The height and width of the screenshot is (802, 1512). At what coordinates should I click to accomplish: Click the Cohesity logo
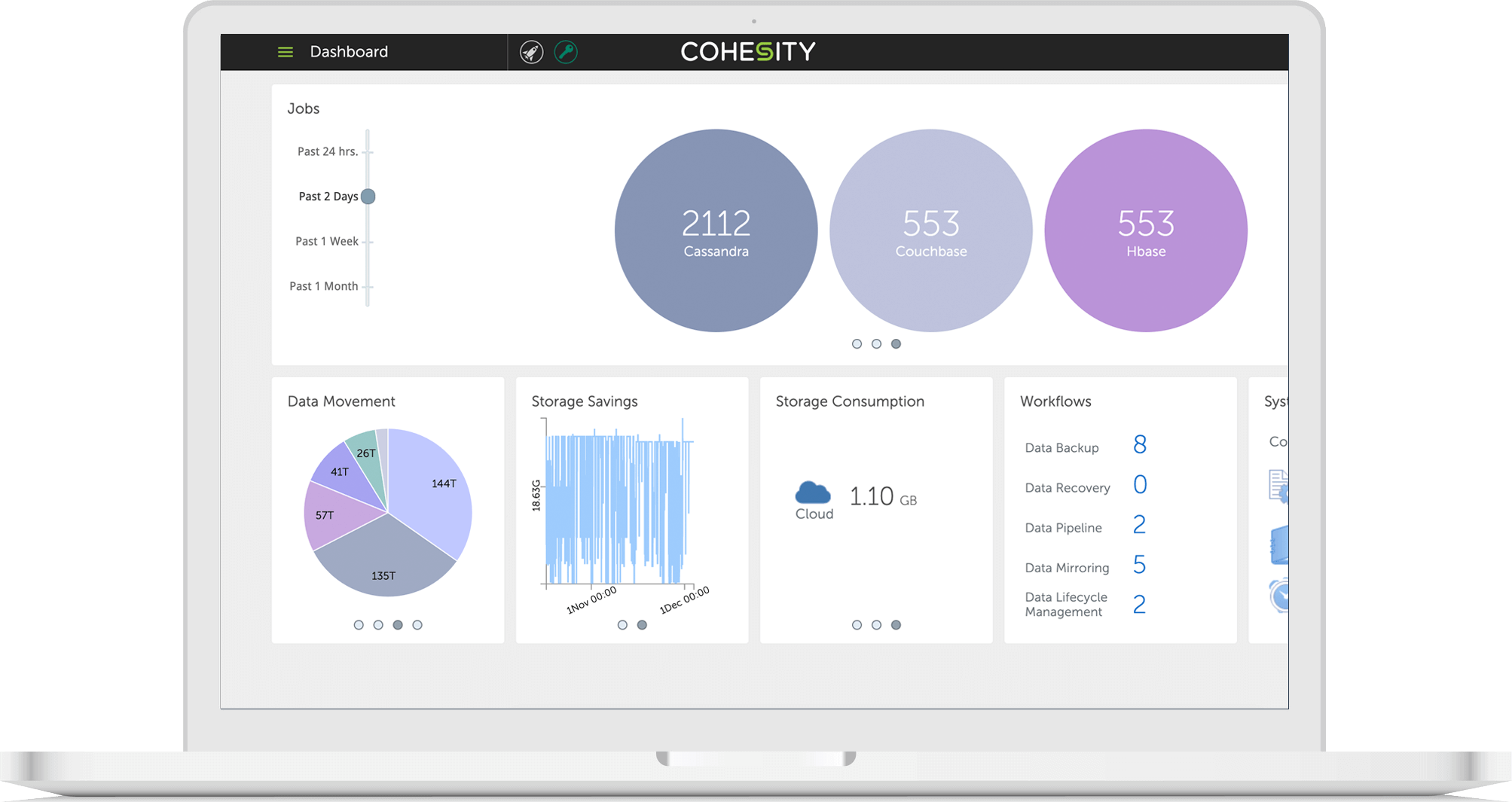click(x=747, y=51)
